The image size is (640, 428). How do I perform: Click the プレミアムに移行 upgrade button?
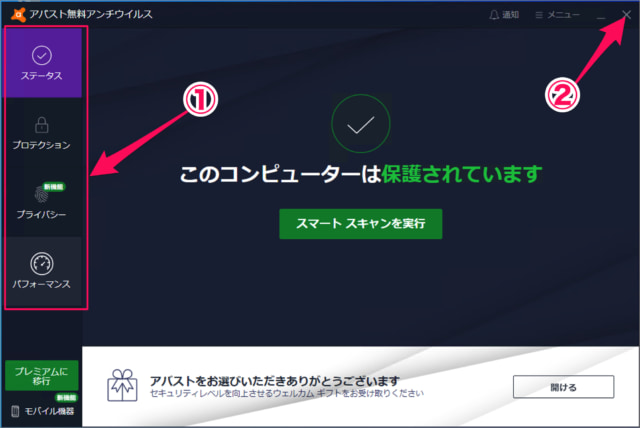click(42, 375)
